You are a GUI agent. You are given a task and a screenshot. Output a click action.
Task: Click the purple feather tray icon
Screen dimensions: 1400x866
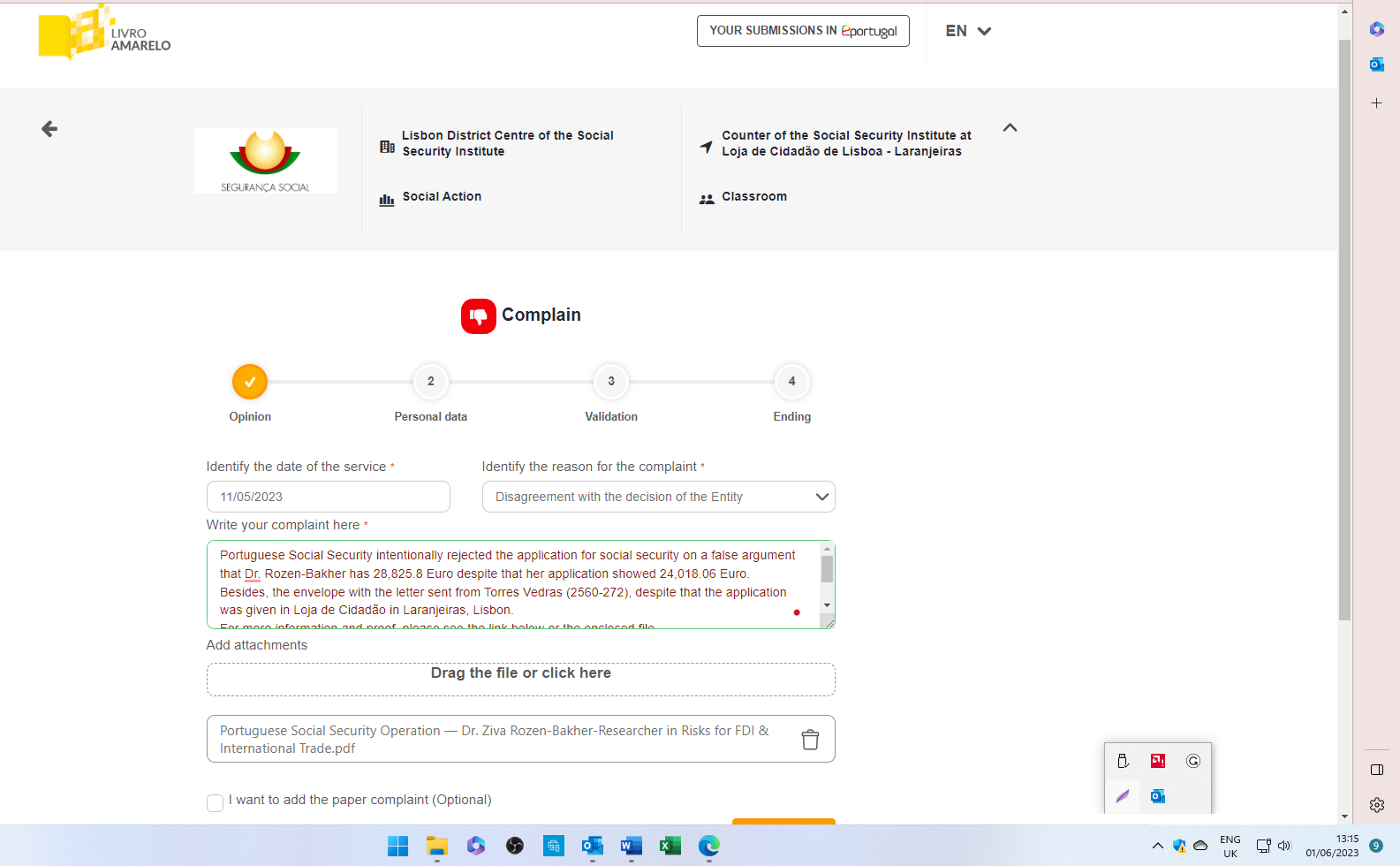point(1123,796)
